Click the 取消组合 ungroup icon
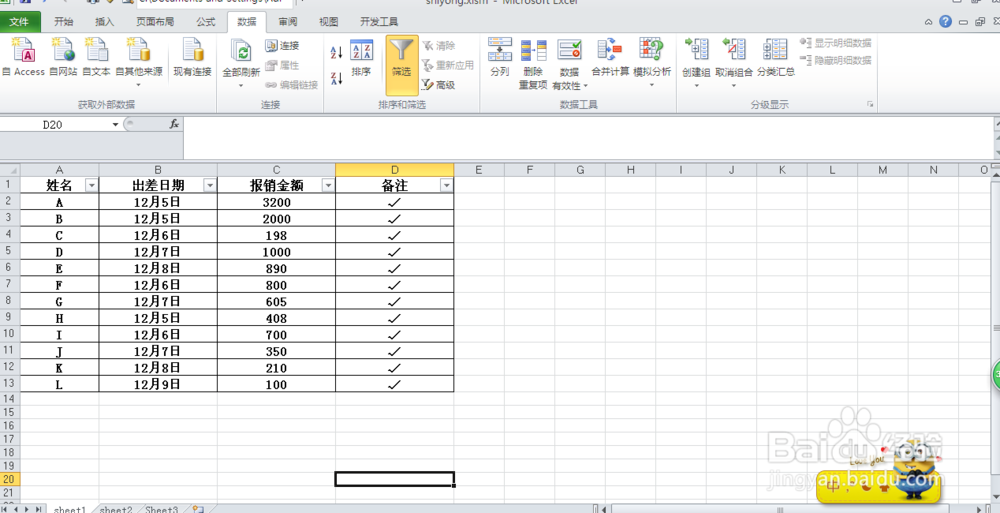The height and width of the screenshot is (513, 1000). coord(733,62)
